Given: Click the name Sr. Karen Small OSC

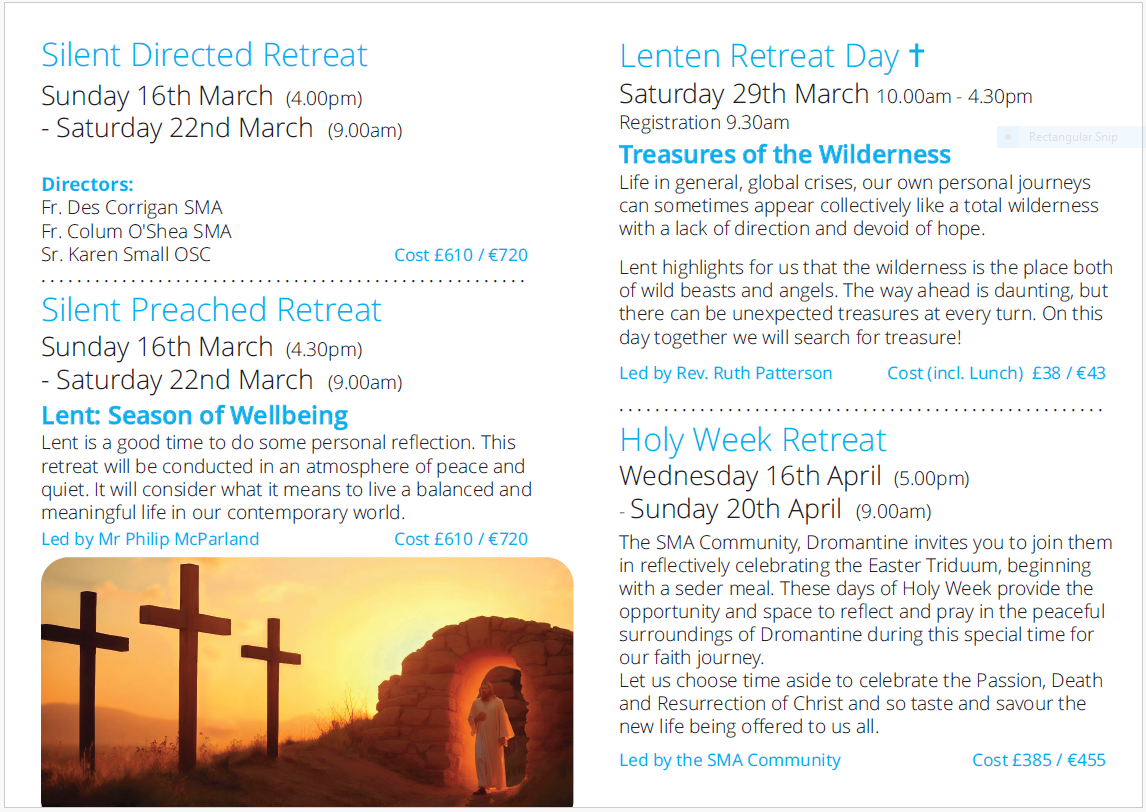Looking at the screenshot, I should coord(126,254).
